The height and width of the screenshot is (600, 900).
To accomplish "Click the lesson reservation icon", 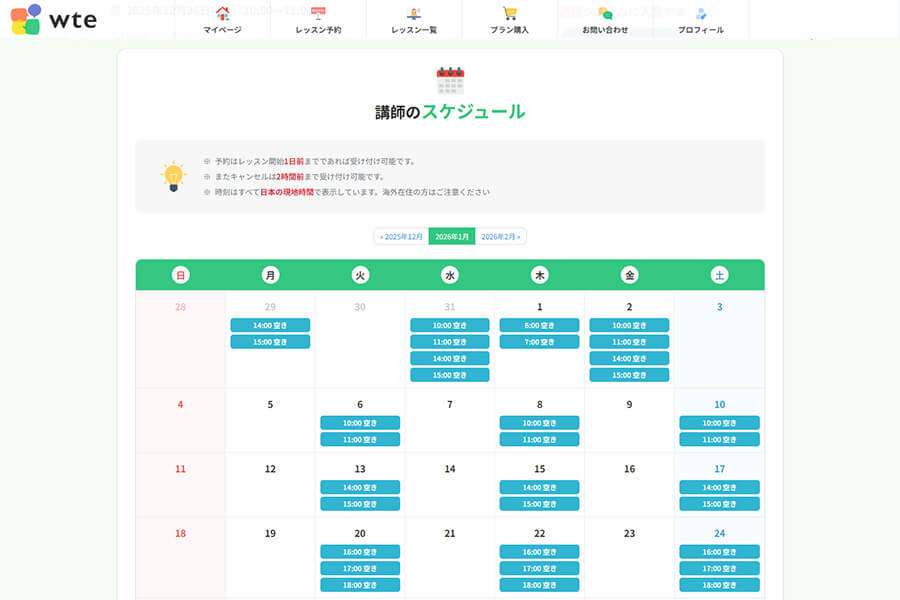I will pos(318,14).
